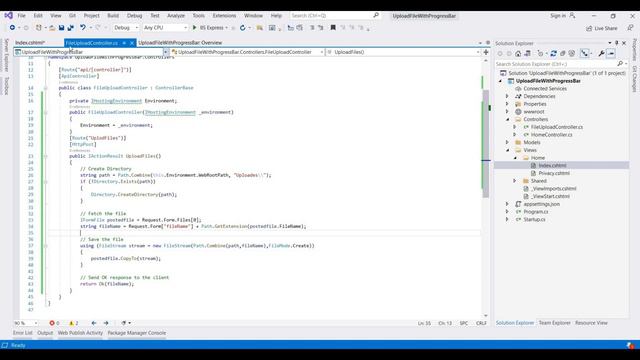640x360 pixels.
Task: Open the Git Changes side tab
Action: (634, 79)
